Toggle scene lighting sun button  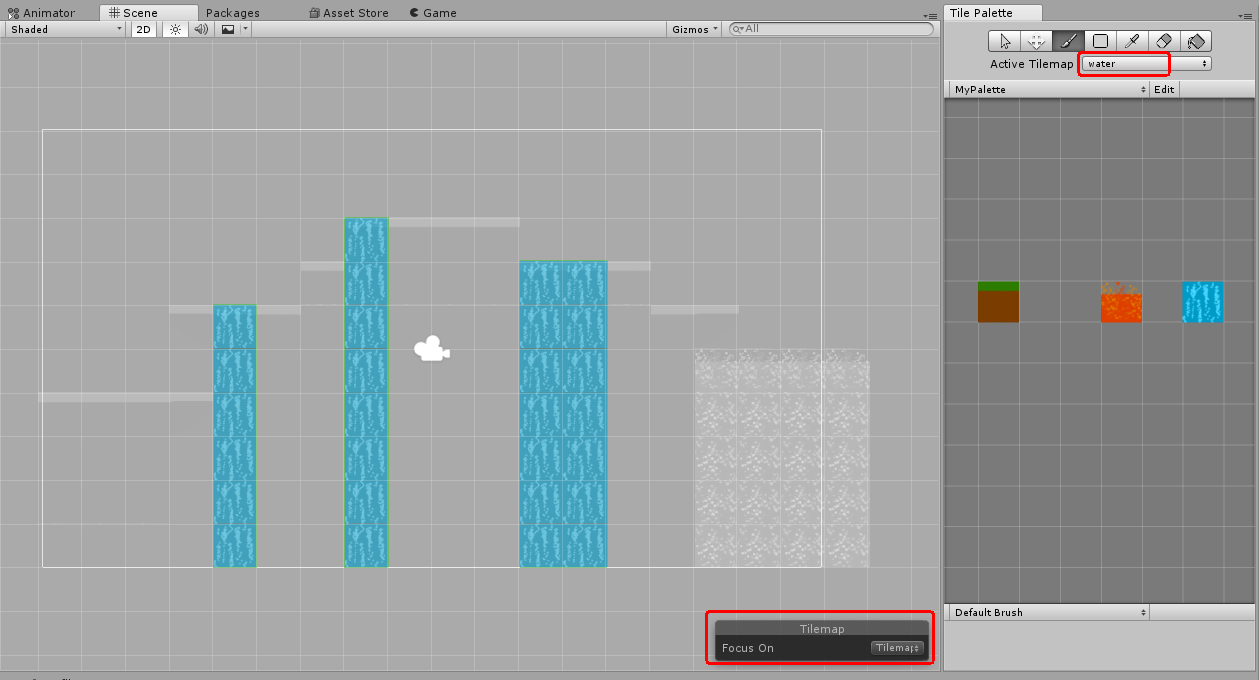pyautogui.click(x=175, y=29)
